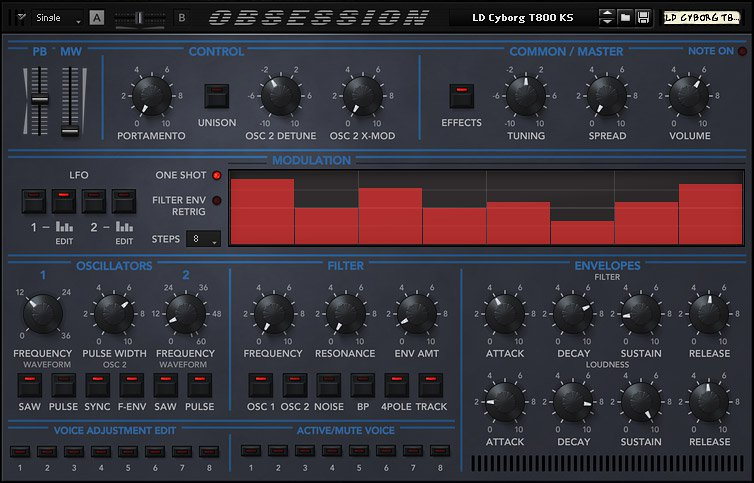Mute voice 4 in Active/Mute Voice
This screenshot has width=754, height=483.
332,451
